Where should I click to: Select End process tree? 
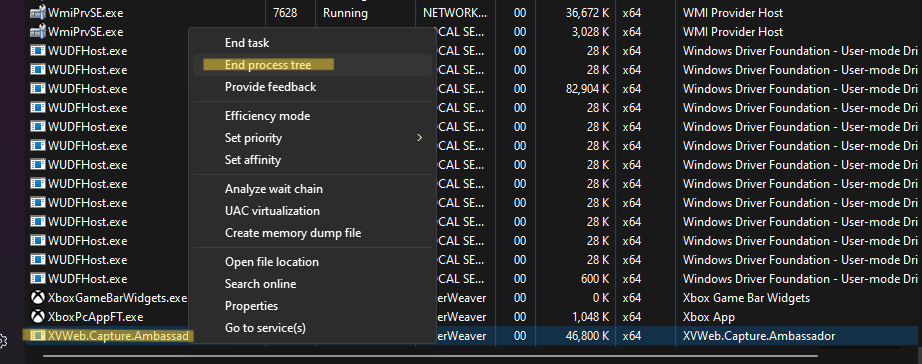tap(268, 65)
